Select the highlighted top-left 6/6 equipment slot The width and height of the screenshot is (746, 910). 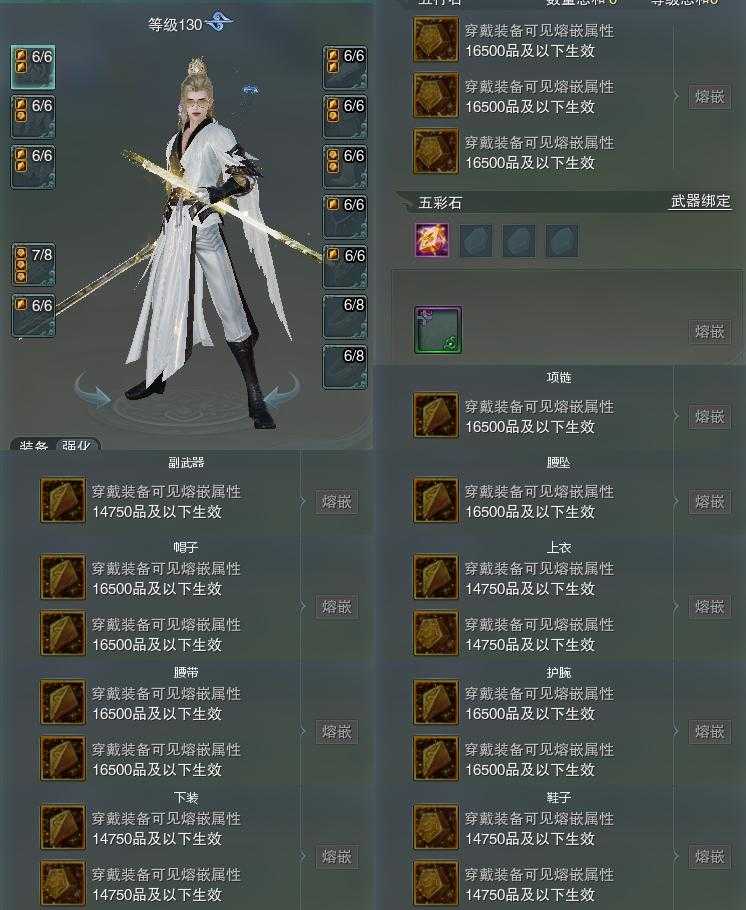coord(33,67)
